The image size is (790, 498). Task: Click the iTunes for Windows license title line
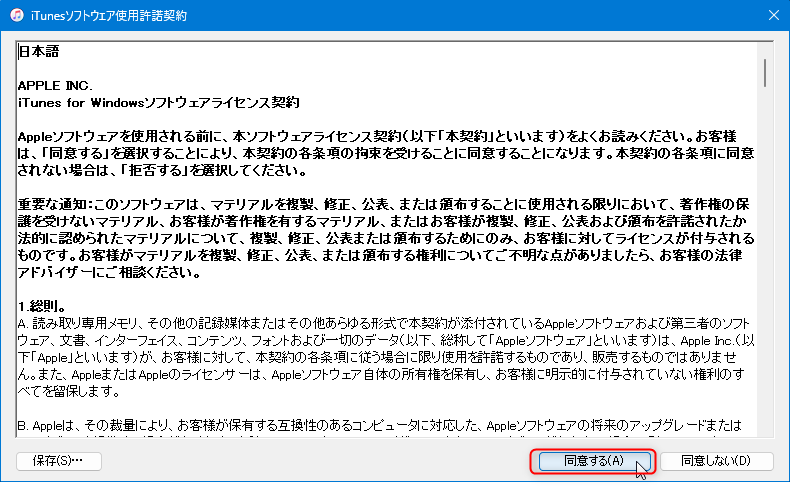[x=159, y=102]
